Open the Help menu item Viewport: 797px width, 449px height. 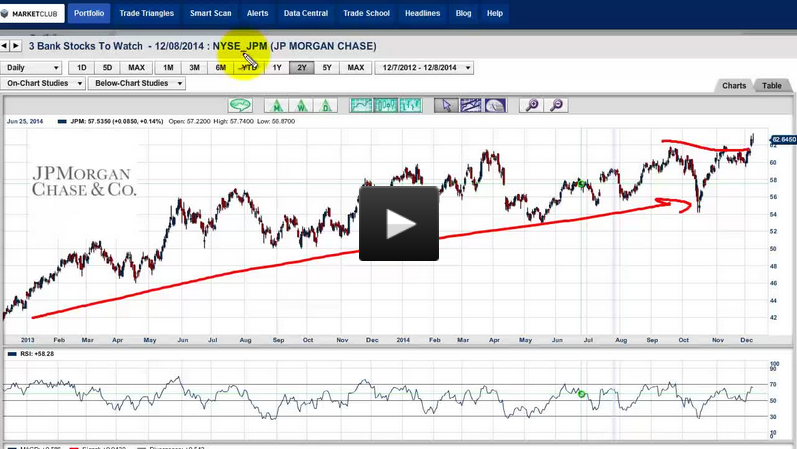click(x=495, y=13)
